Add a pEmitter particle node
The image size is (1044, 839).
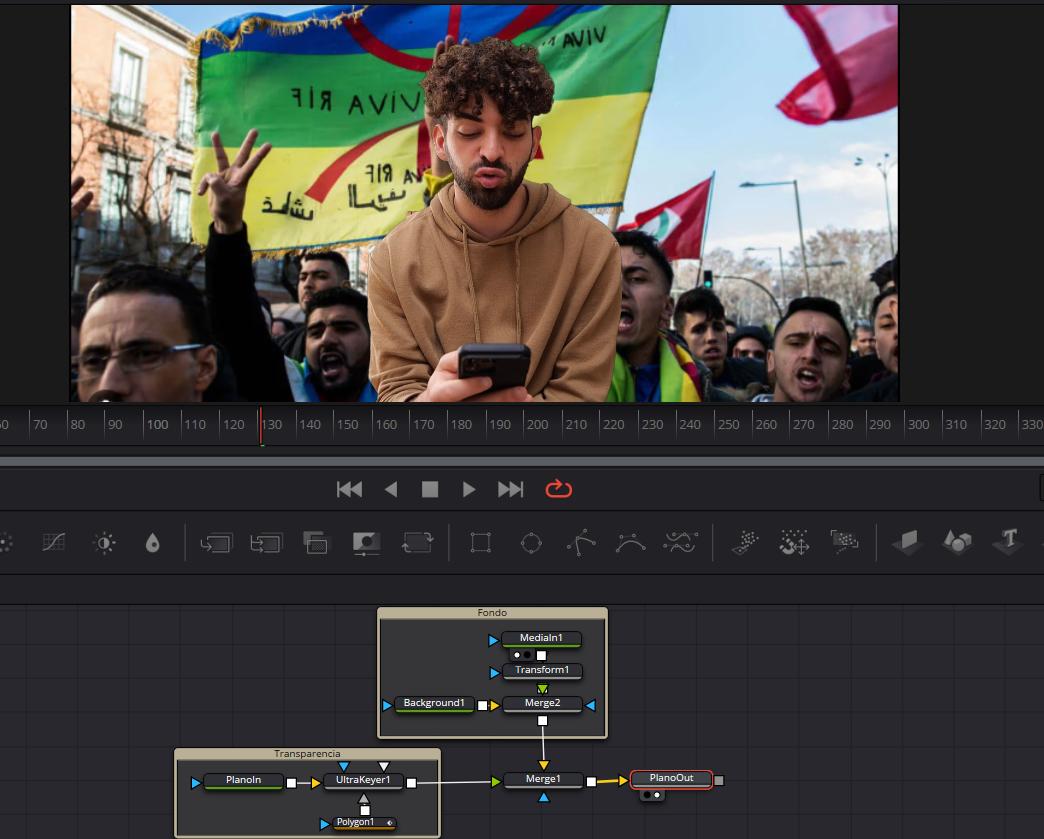pyautogui.click(x=744, y=542)
